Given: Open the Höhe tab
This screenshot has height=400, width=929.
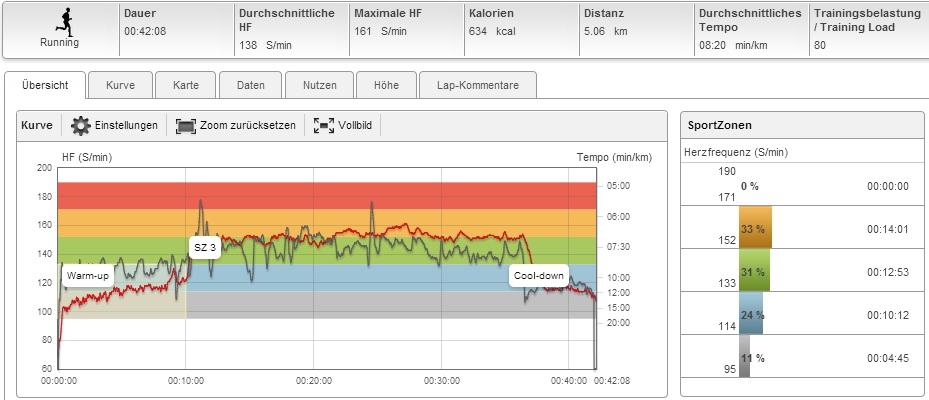Looking at the screenshot, I should tap(386, 86).
